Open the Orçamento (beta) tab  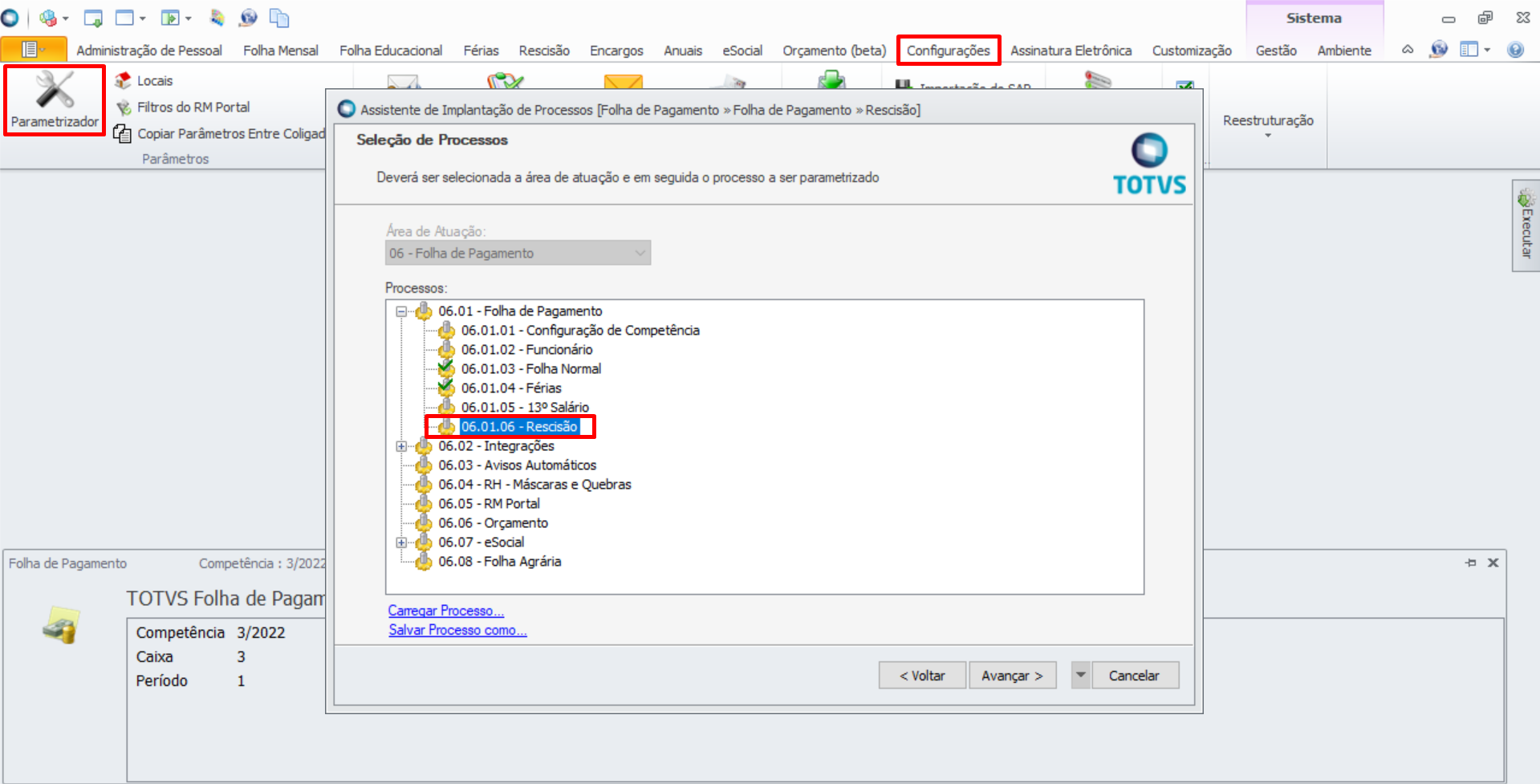[835, 51]
